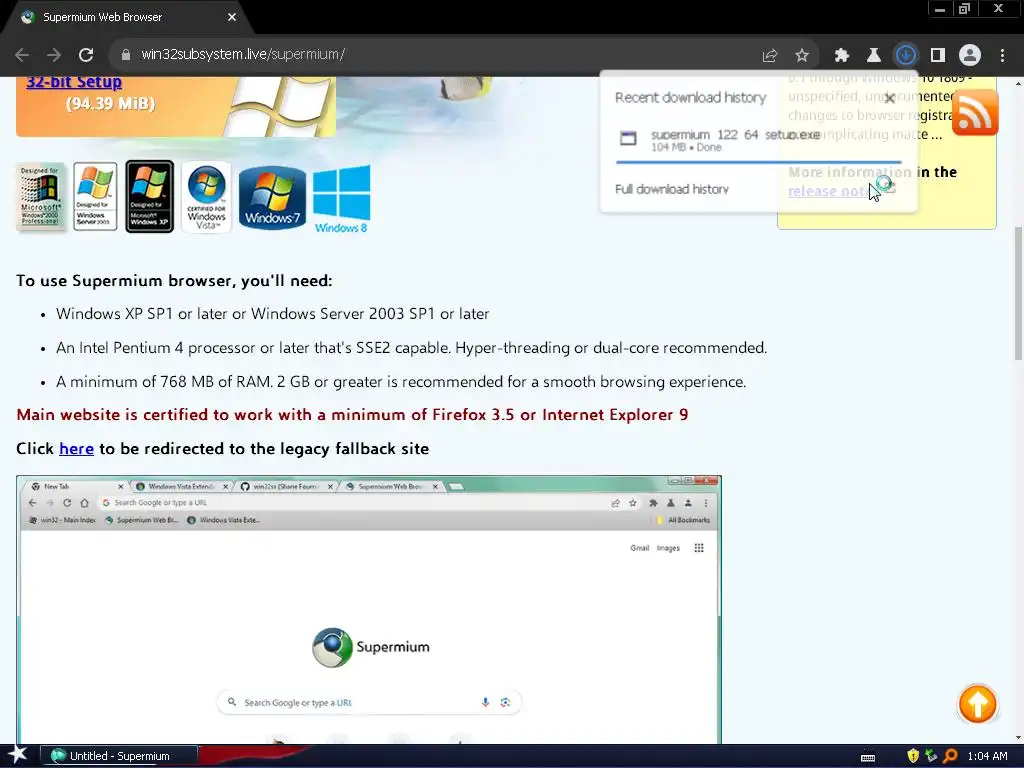Open the profile avatar menu
This screenshot has height=768, width=1024.
click(x=970, y=56)
